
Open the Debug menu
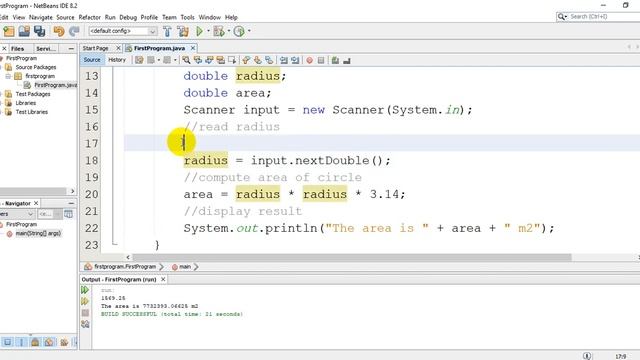(x=128, y=17)
